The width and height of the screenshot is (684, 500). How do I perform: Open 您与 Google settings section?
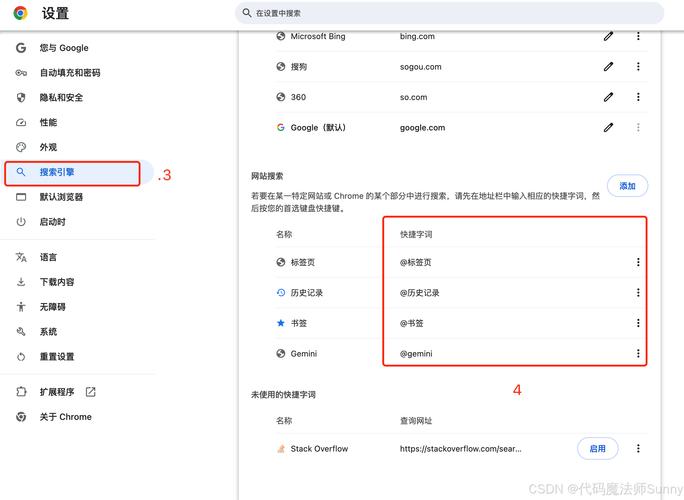point(64,48)
